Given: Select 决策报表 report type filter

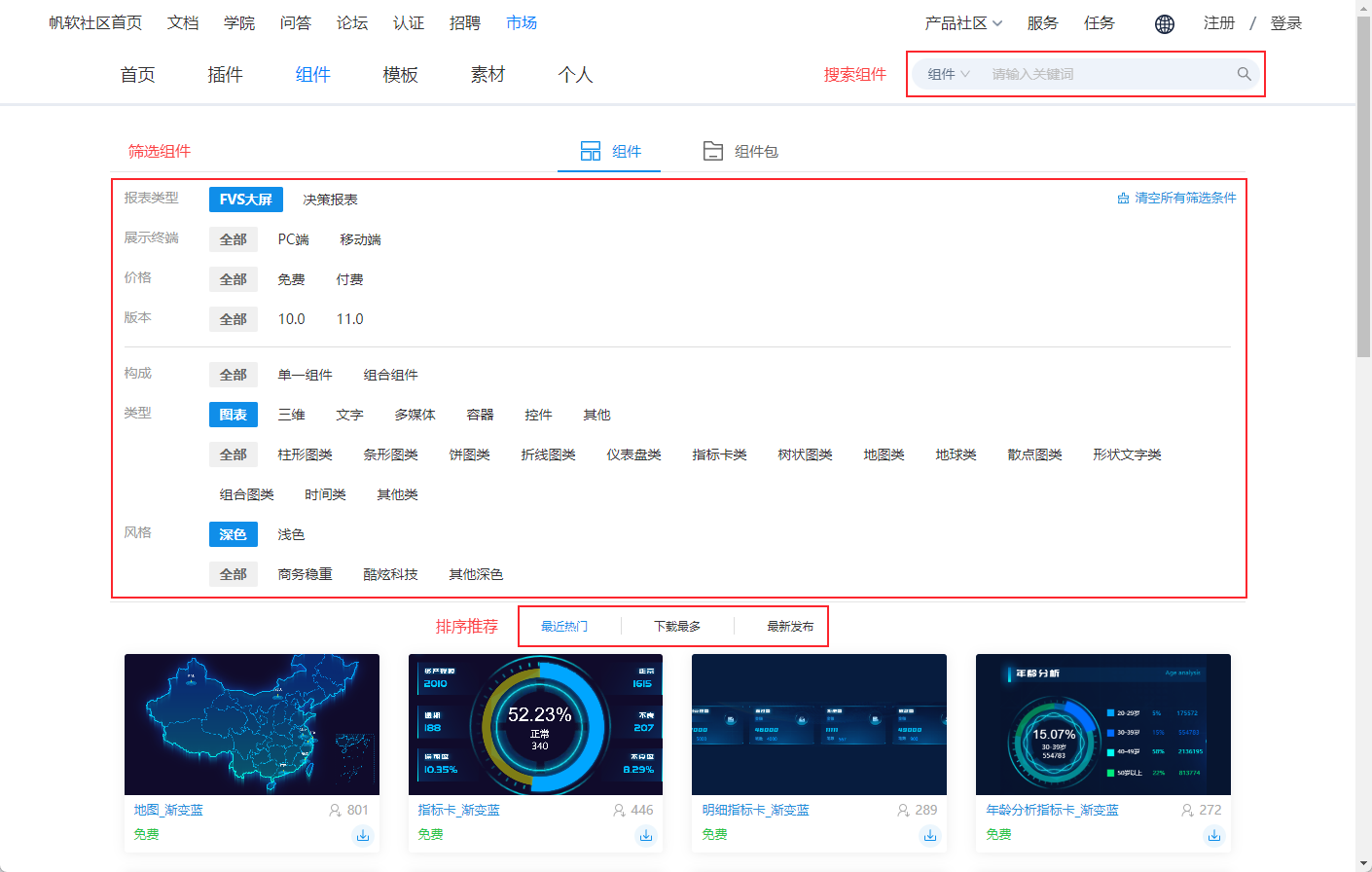Looking at the screenshot, I should tap(330, 200).
